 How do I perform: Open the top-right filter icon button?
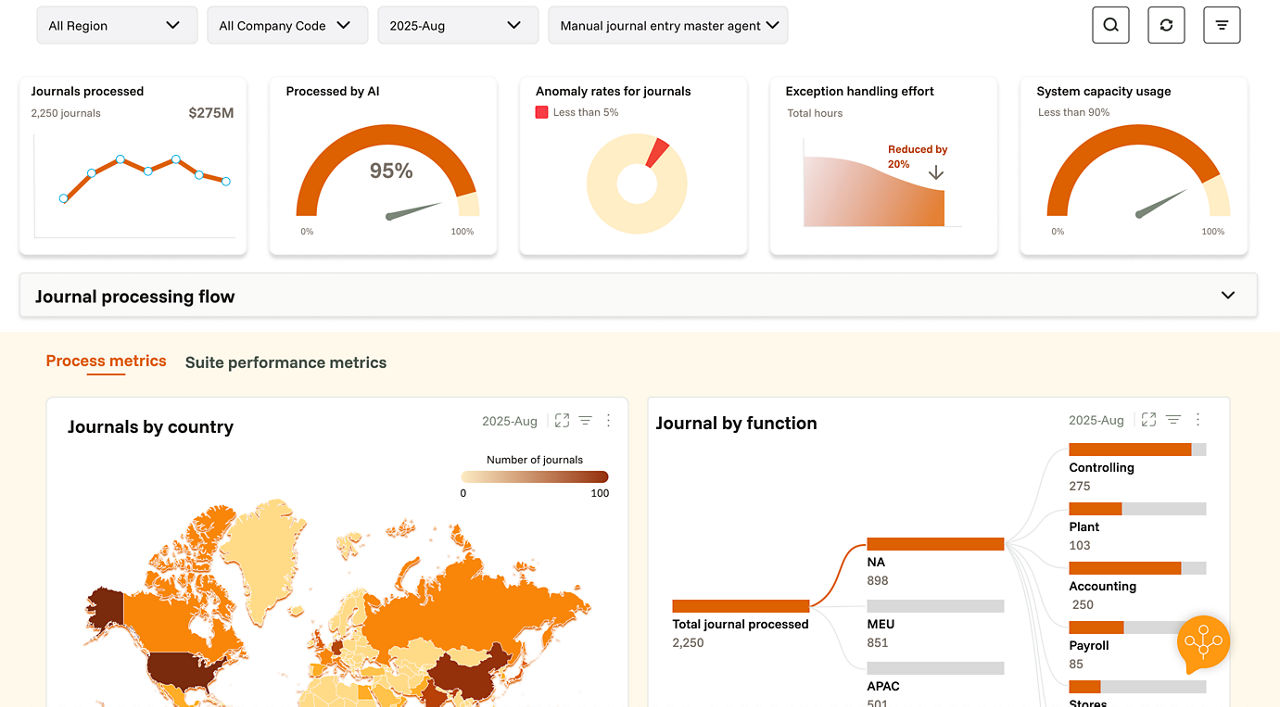pyautogui.click(x=1221, y=25)
